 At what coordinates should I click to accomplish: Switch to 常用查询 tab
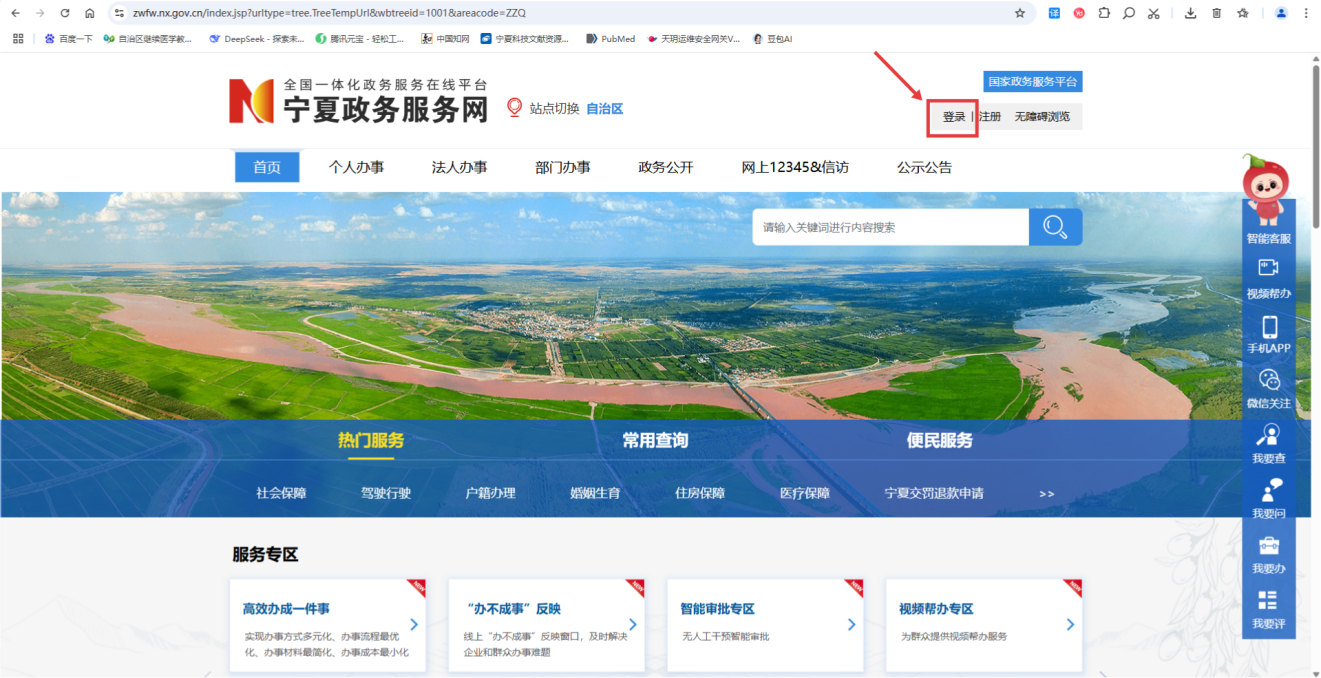pyautogui.click(x=655, y=441)
